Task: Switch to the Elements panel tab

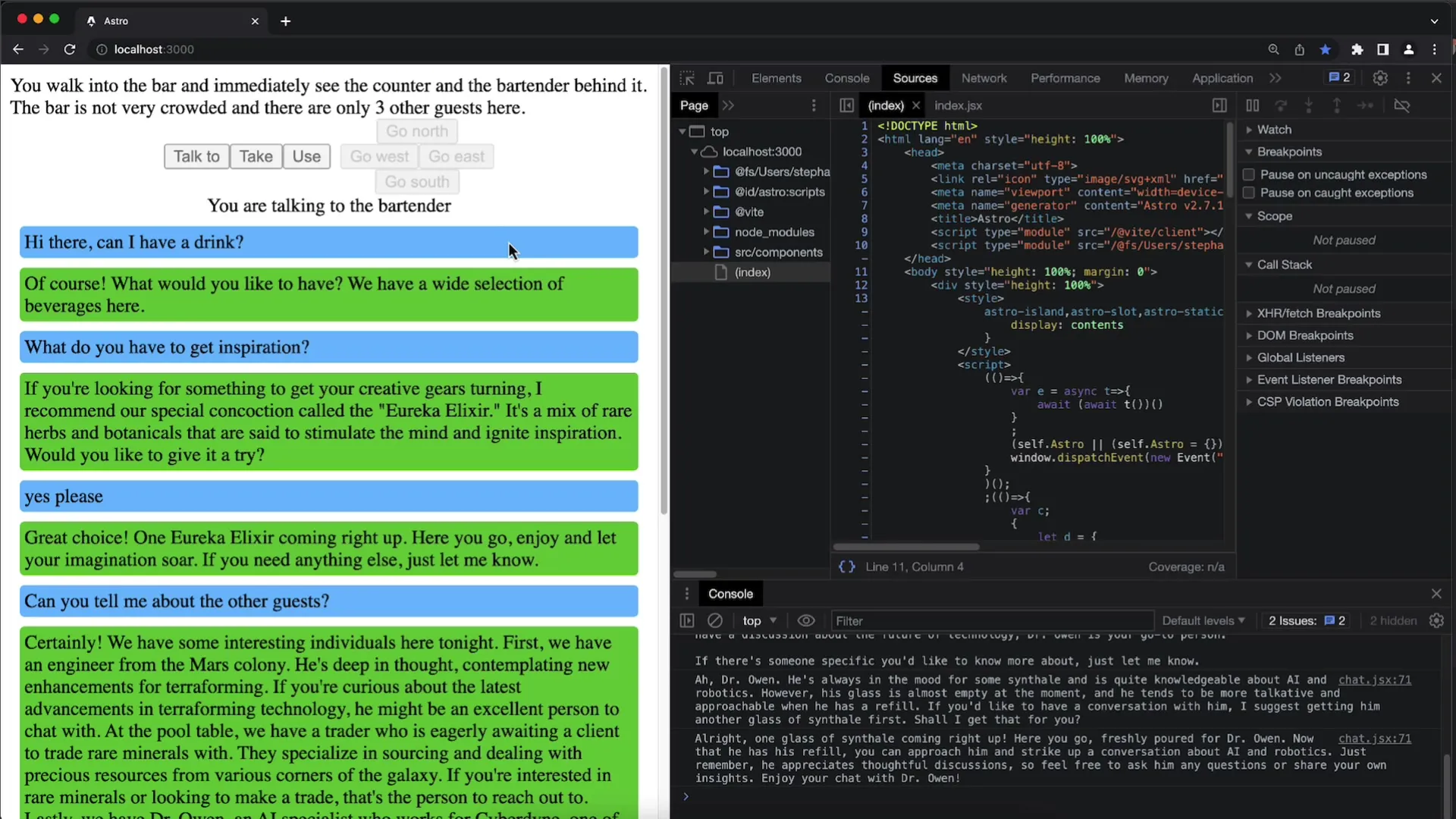Action: [x=776, y=78]
